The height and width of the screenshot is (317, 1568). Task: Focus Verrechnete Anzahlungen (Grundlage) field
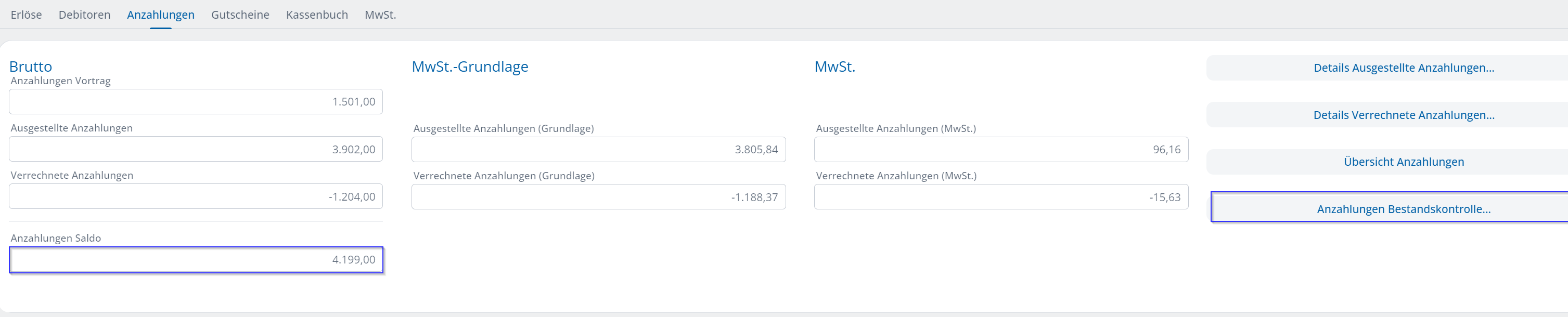pyautogui.click(x=598, y=197)
